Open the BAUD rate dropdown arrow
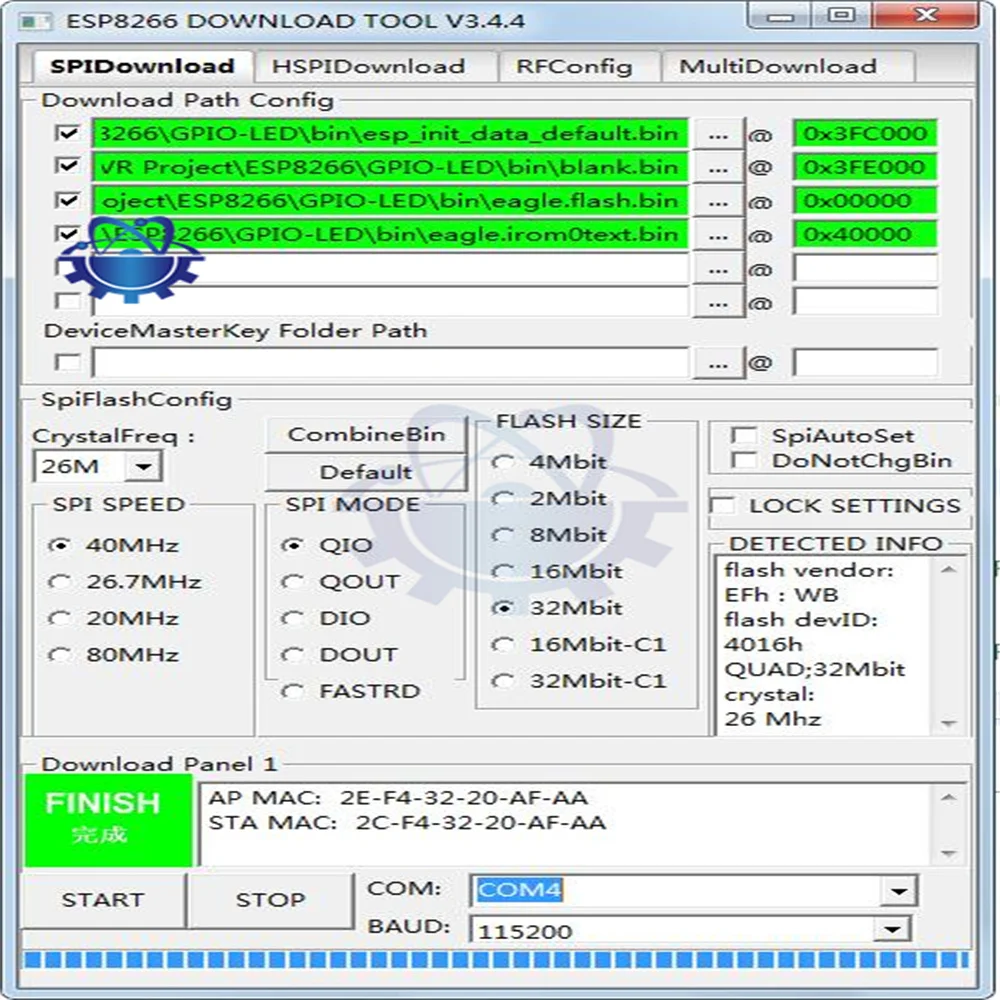 892,929
